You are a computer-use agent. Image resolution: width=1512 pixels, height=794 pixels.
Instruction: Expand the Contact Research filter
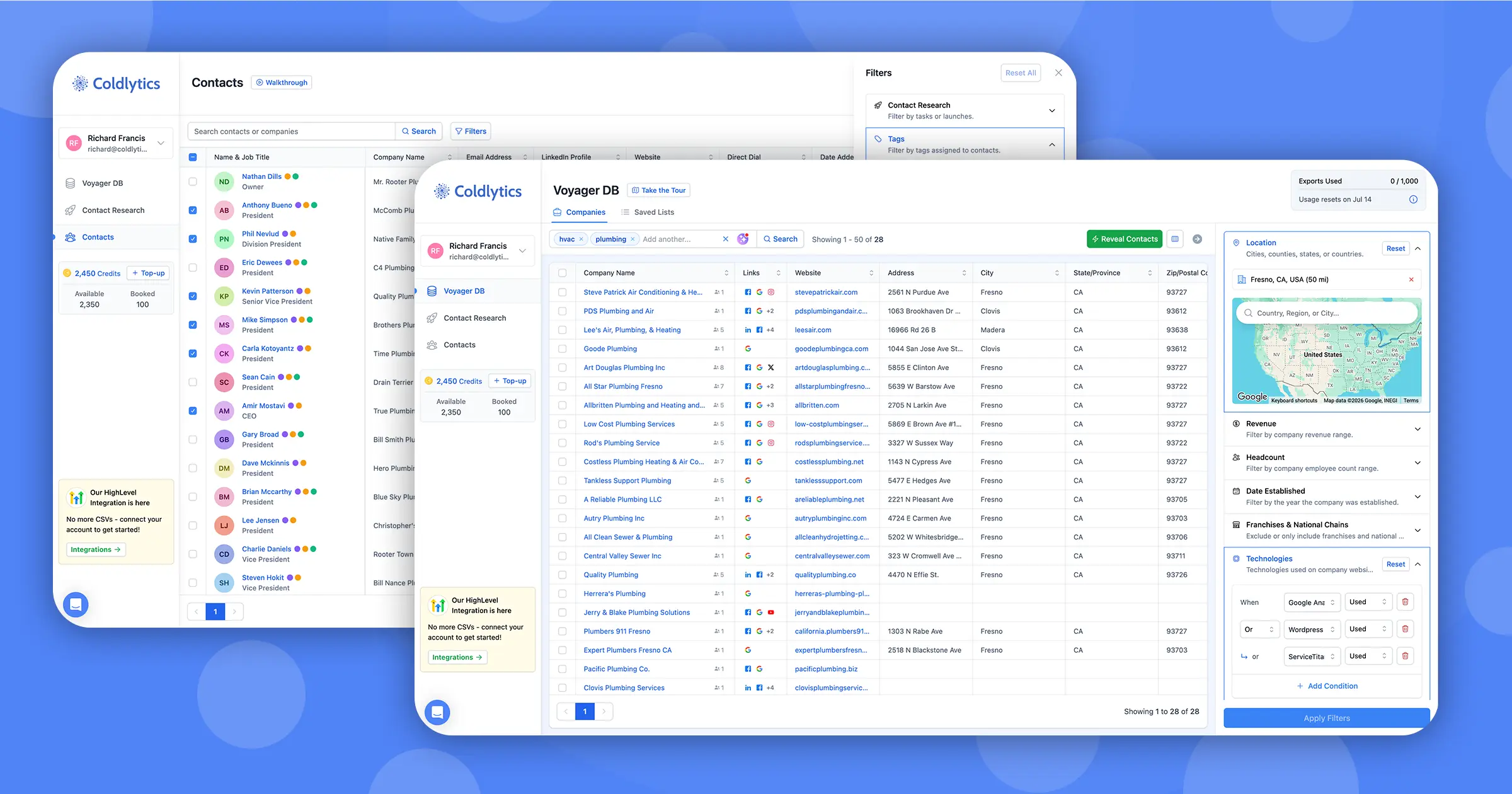(965, 110)
